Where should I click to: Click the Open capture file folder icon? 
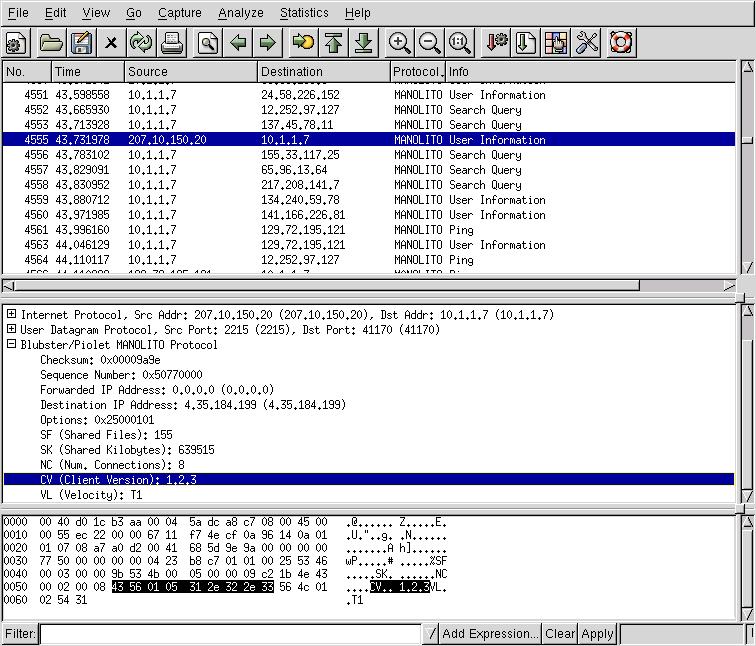(51, 43)
